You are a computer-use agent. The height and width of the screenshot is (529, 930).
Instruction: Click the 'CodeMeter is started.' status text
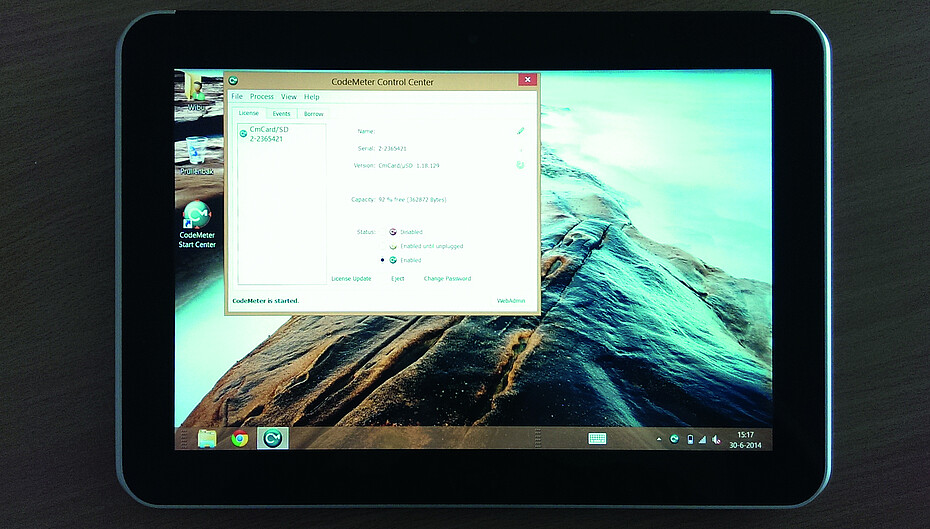[265, 301]
